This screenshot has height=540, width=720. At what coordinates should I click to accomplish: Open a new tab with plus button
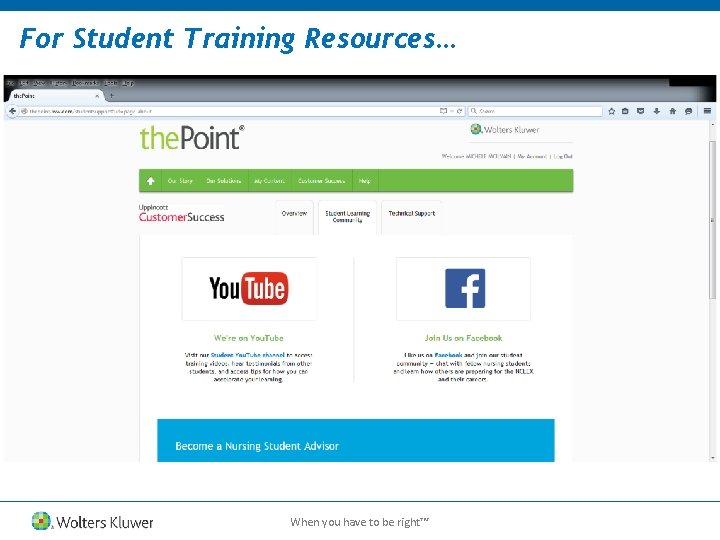click(111, 96)
